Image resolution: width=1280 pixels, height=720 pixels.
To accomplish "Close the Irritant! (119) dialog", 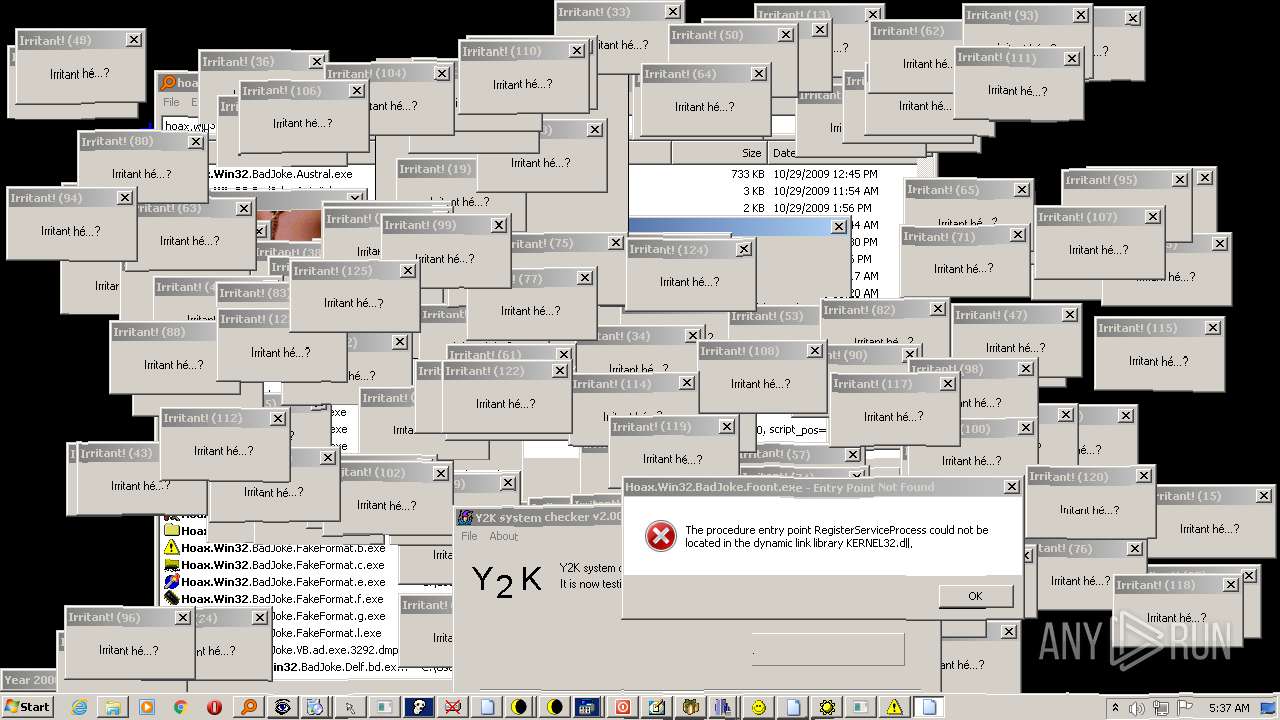I will (x=726, y=427).
